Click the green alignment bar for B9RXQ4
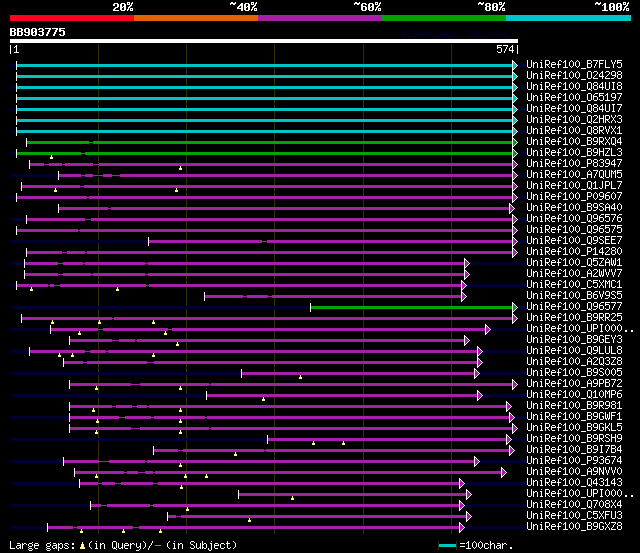The width and height of the screenshot is (640, 553). pos(270,142)
